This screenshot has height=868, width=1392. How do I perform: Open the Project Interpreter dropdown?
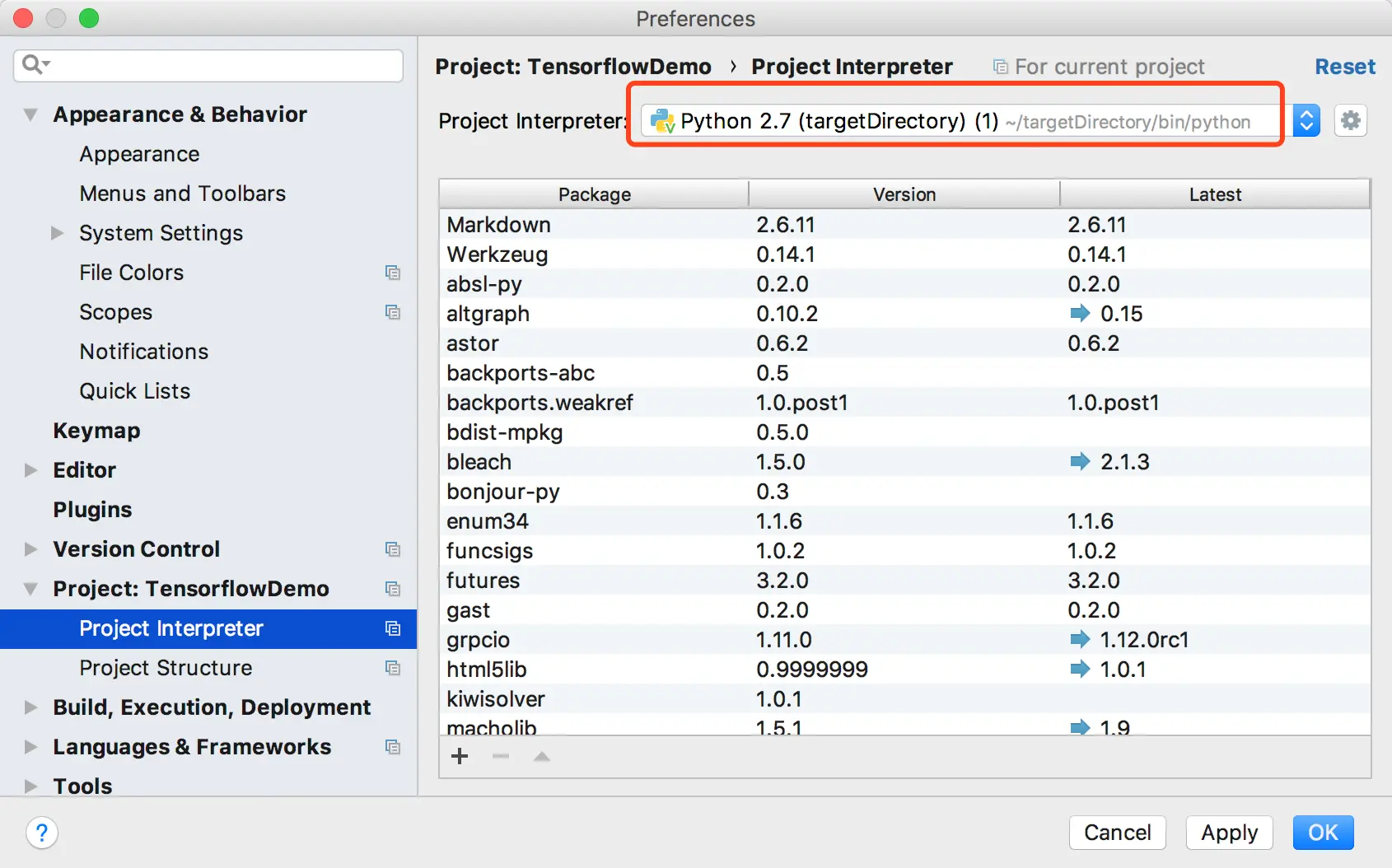[1306, 121]
